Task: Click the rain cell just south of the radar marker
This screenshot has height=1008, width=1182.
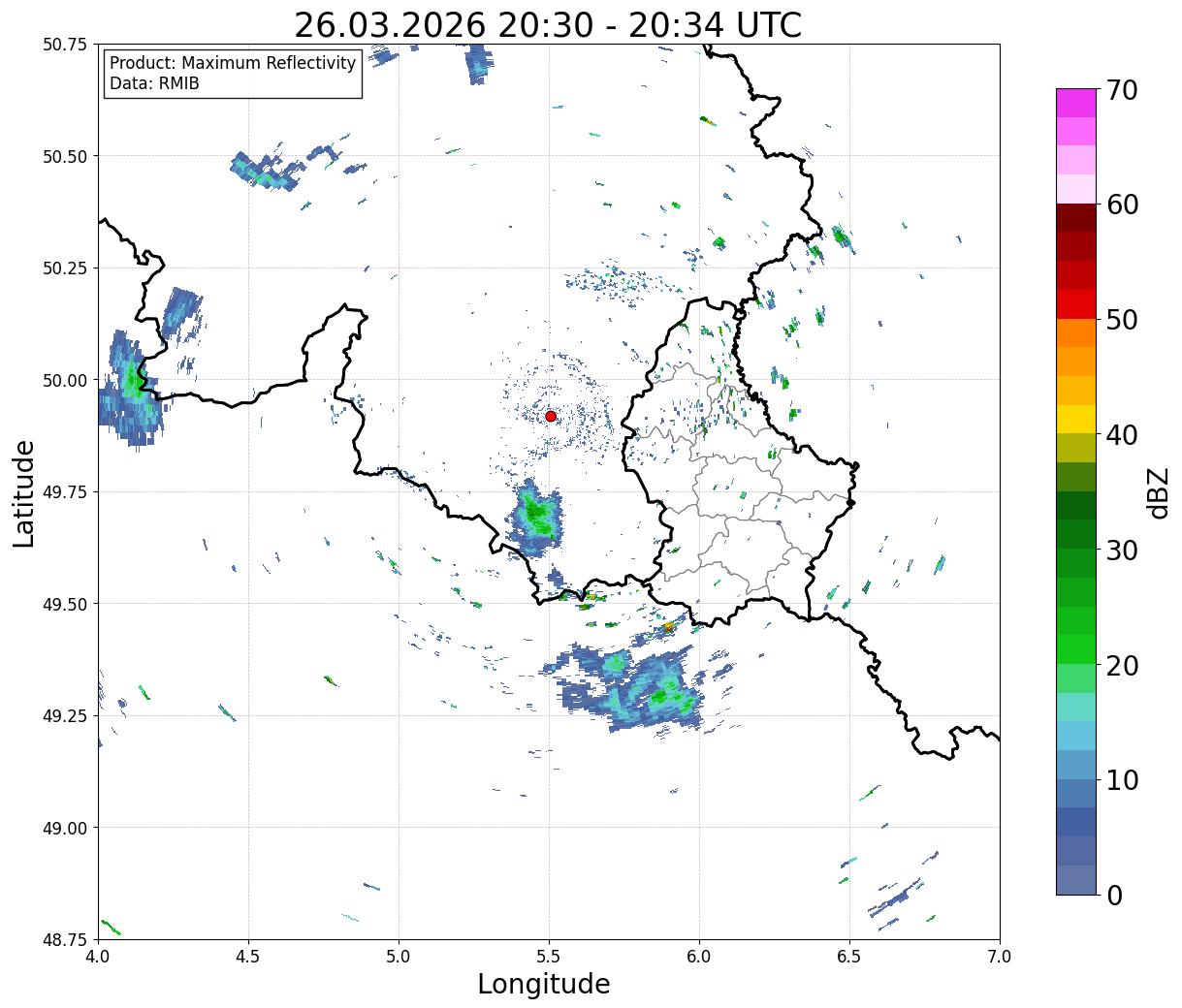Action: click(x=535, y=518)
